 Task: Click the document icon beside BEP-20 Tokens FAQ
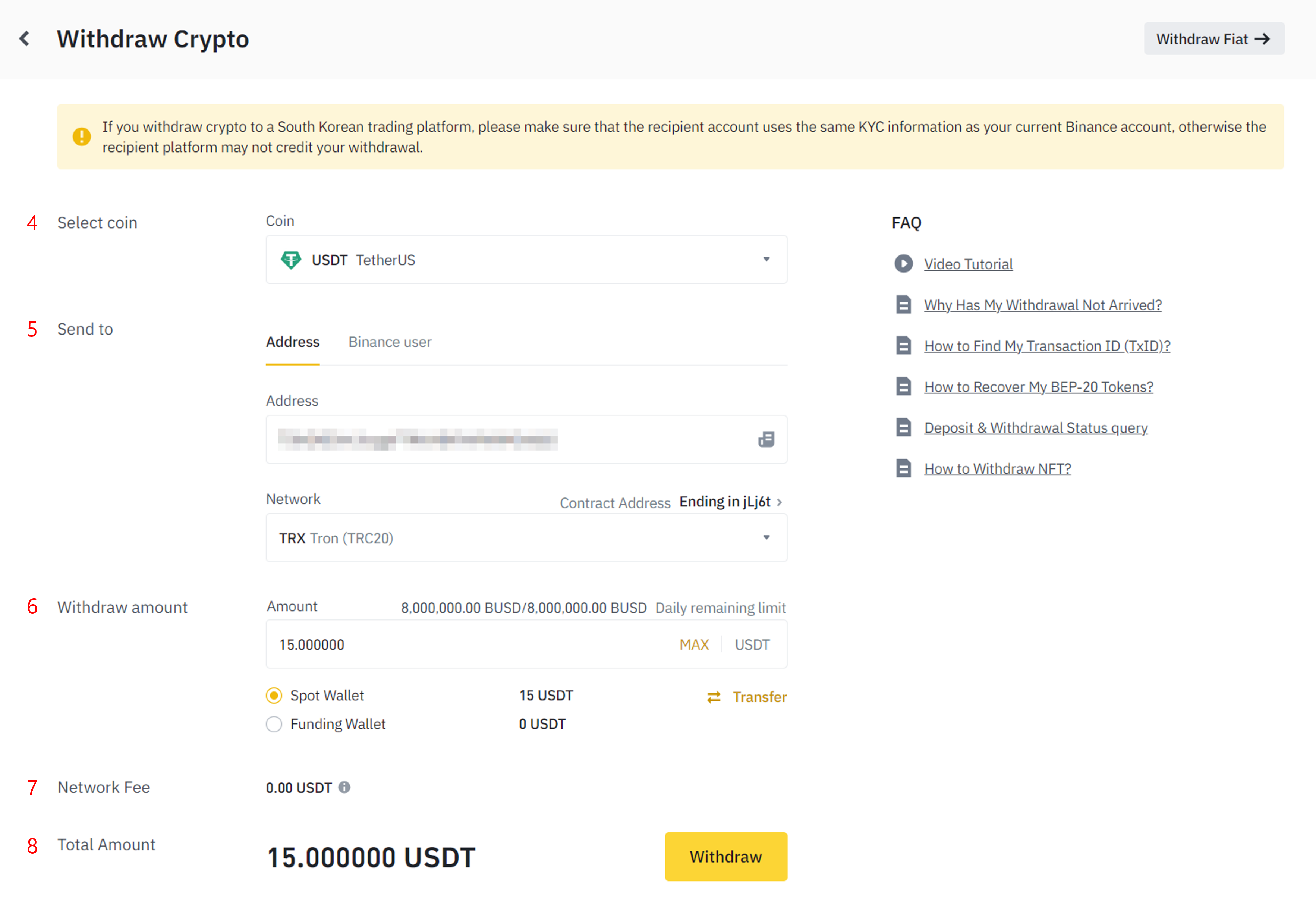pos(903,386)
